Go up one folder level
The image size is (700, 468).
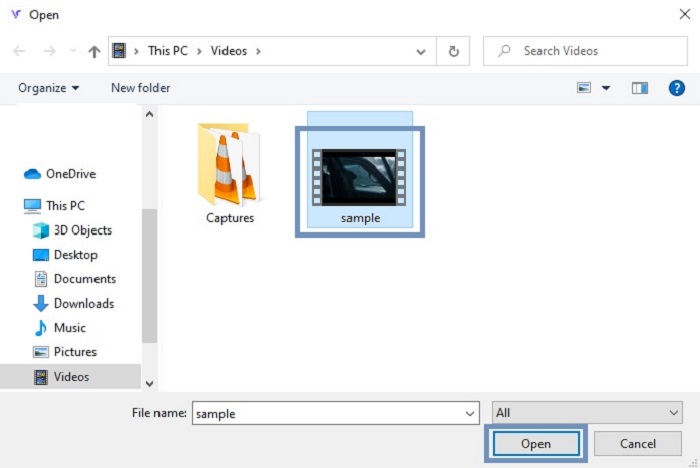click(94, 51)
